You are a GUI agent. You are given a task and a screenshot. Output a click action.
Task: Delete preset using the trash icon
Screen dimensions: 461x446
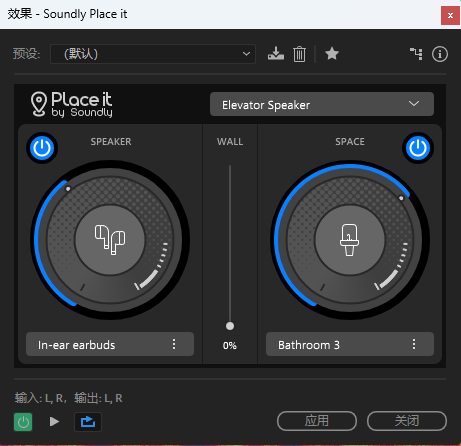click(x=299, y=54)
